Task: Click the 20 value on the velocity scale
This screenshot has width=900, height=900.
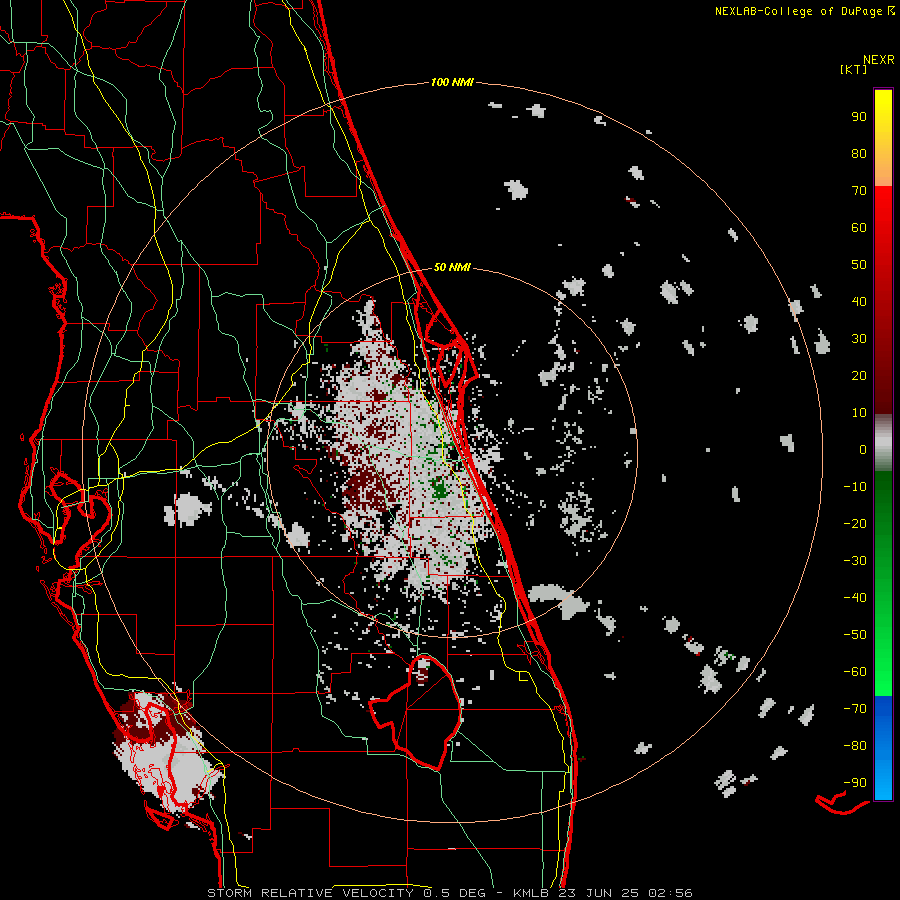Action: (859, 375)
